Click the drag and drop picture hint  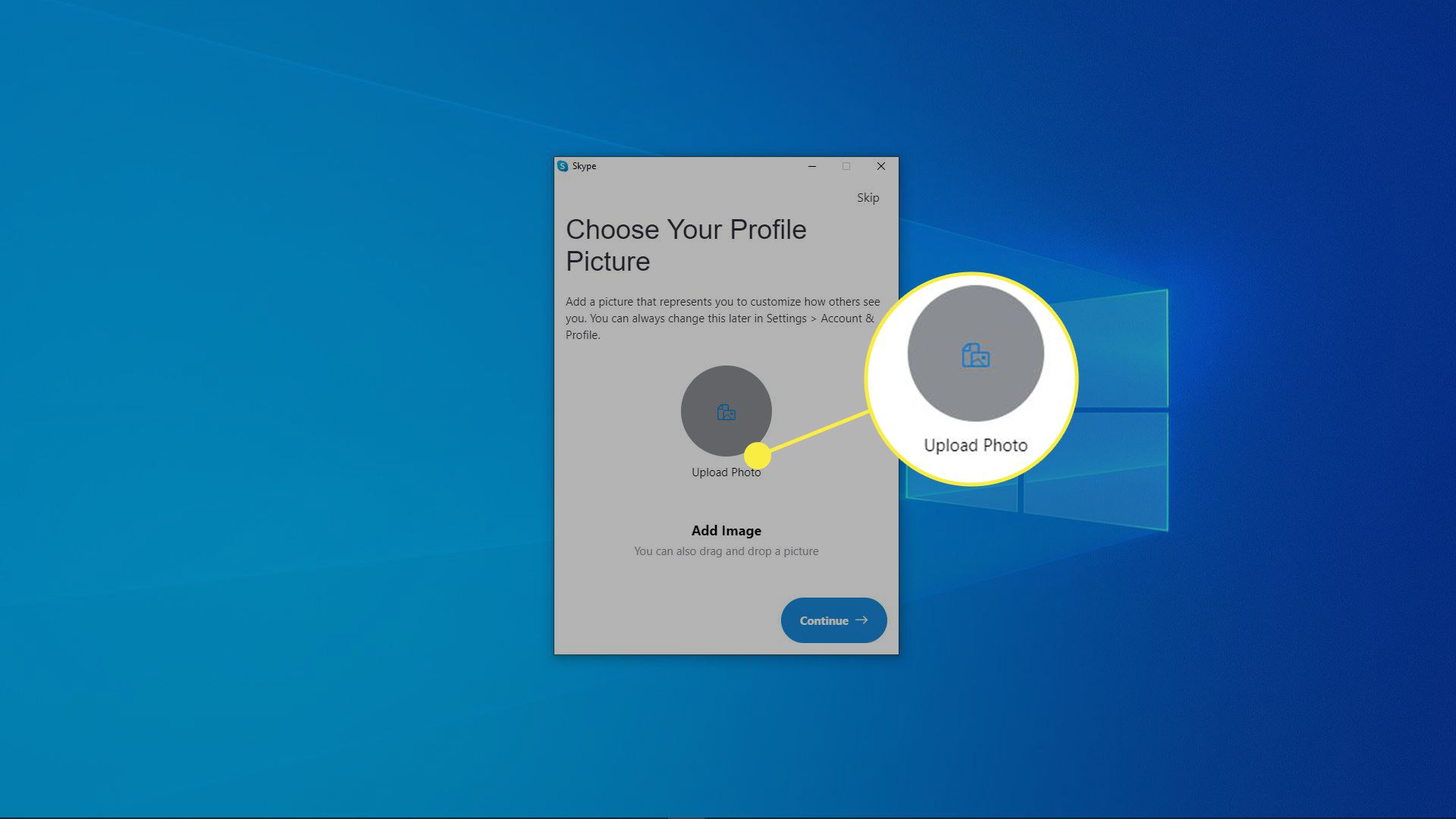point(726,551)
